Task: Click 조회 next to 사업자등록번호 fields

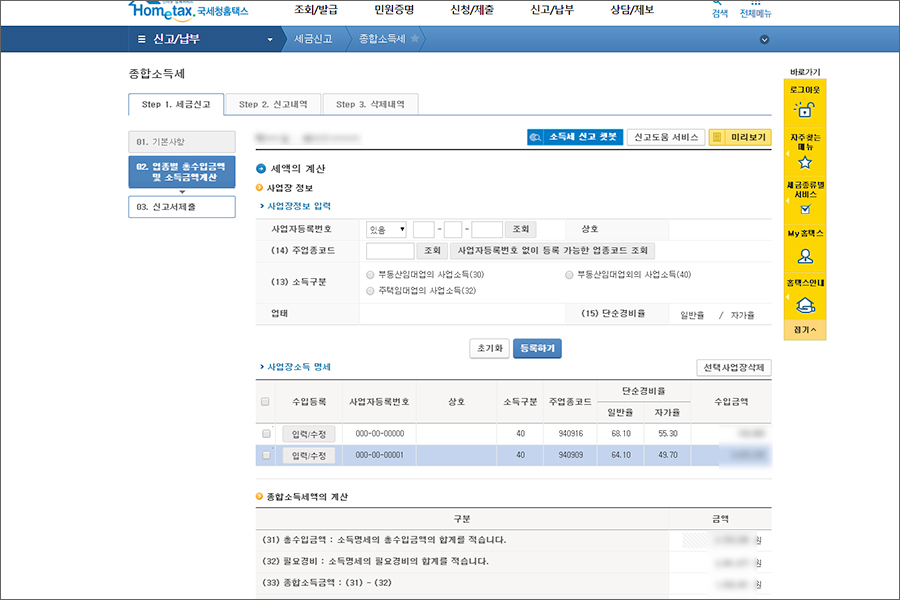Action: pos(521,229)
